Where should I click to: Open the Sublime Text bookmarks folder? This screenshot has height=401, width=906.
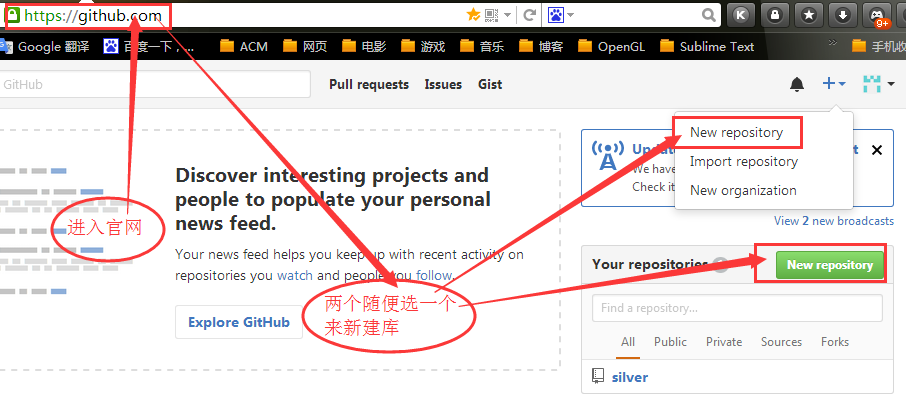coord(707,46)
